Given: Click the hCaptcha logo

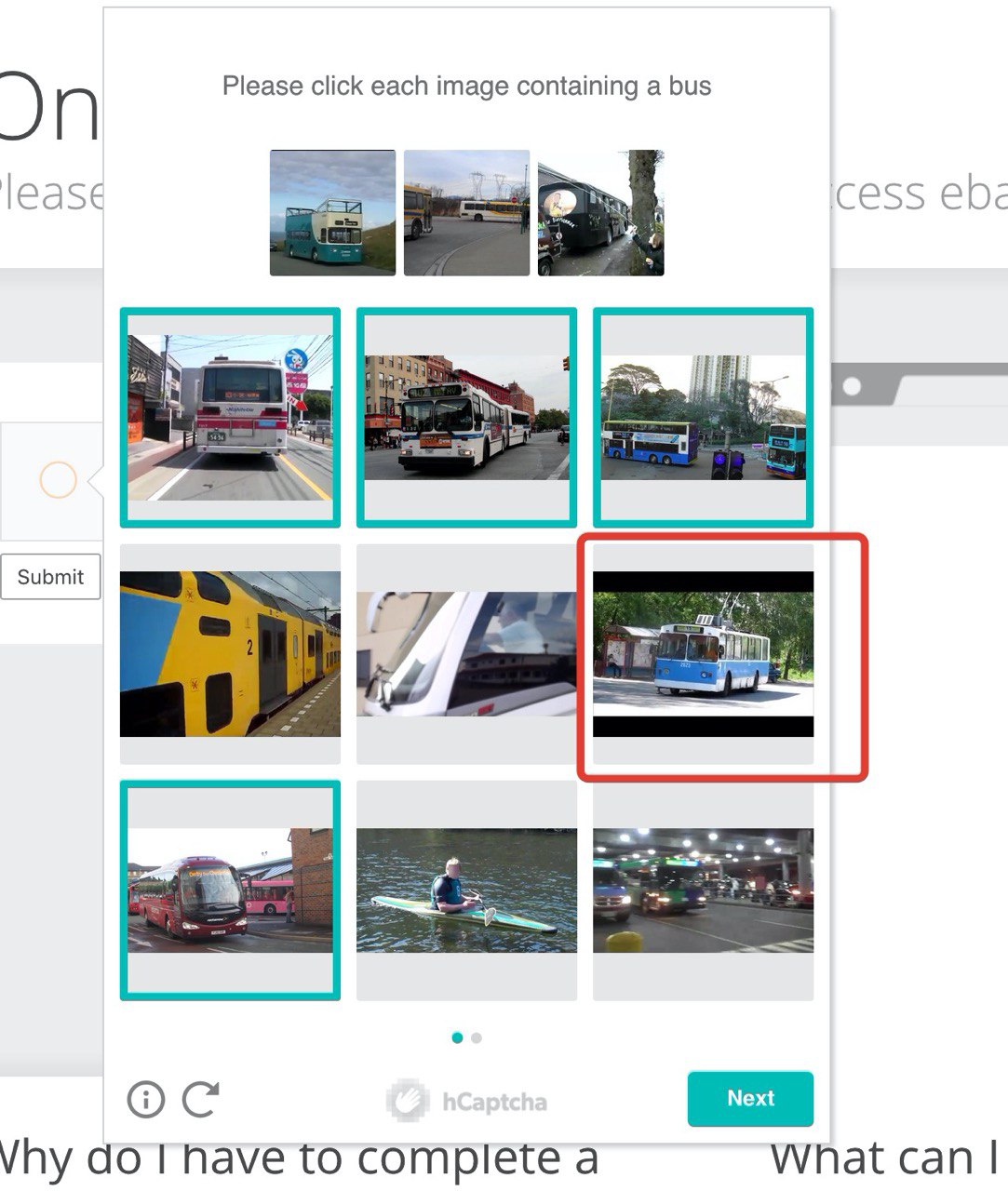Looking at the screenshot, I should (466, 1102).
